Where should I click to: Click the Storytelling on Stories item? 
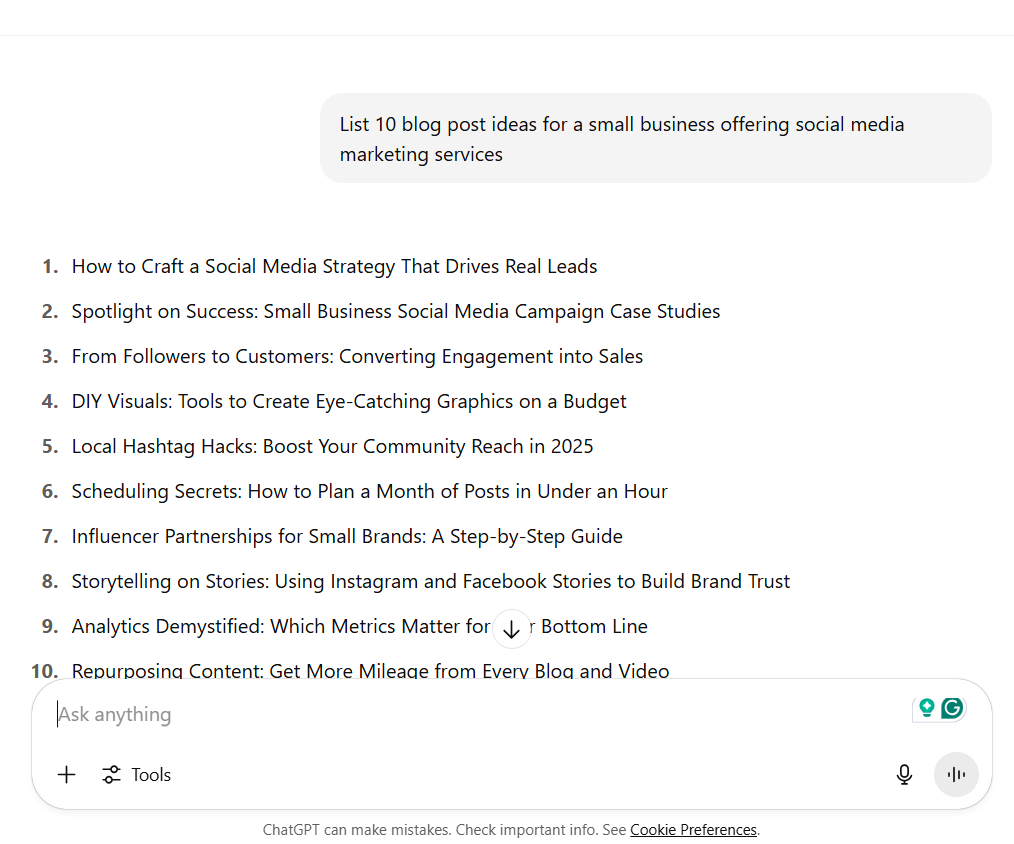click(430, 581)
